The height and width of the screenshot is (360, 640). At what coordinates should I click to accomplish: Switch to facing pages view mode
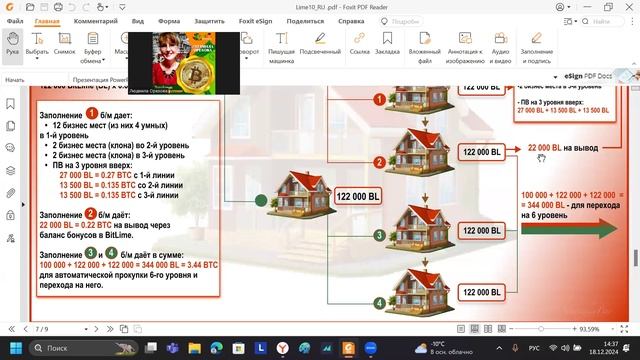488,329
